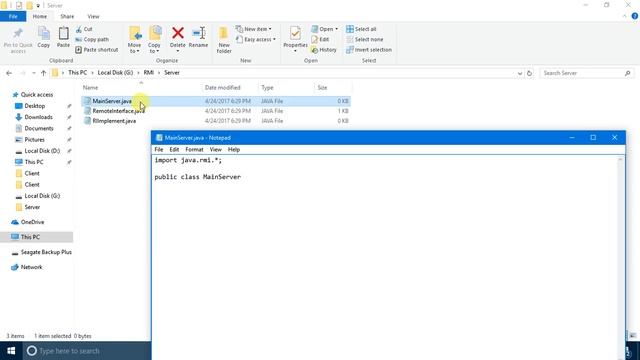Open OneDrive in the navigation pane

(x=32, y=222)
